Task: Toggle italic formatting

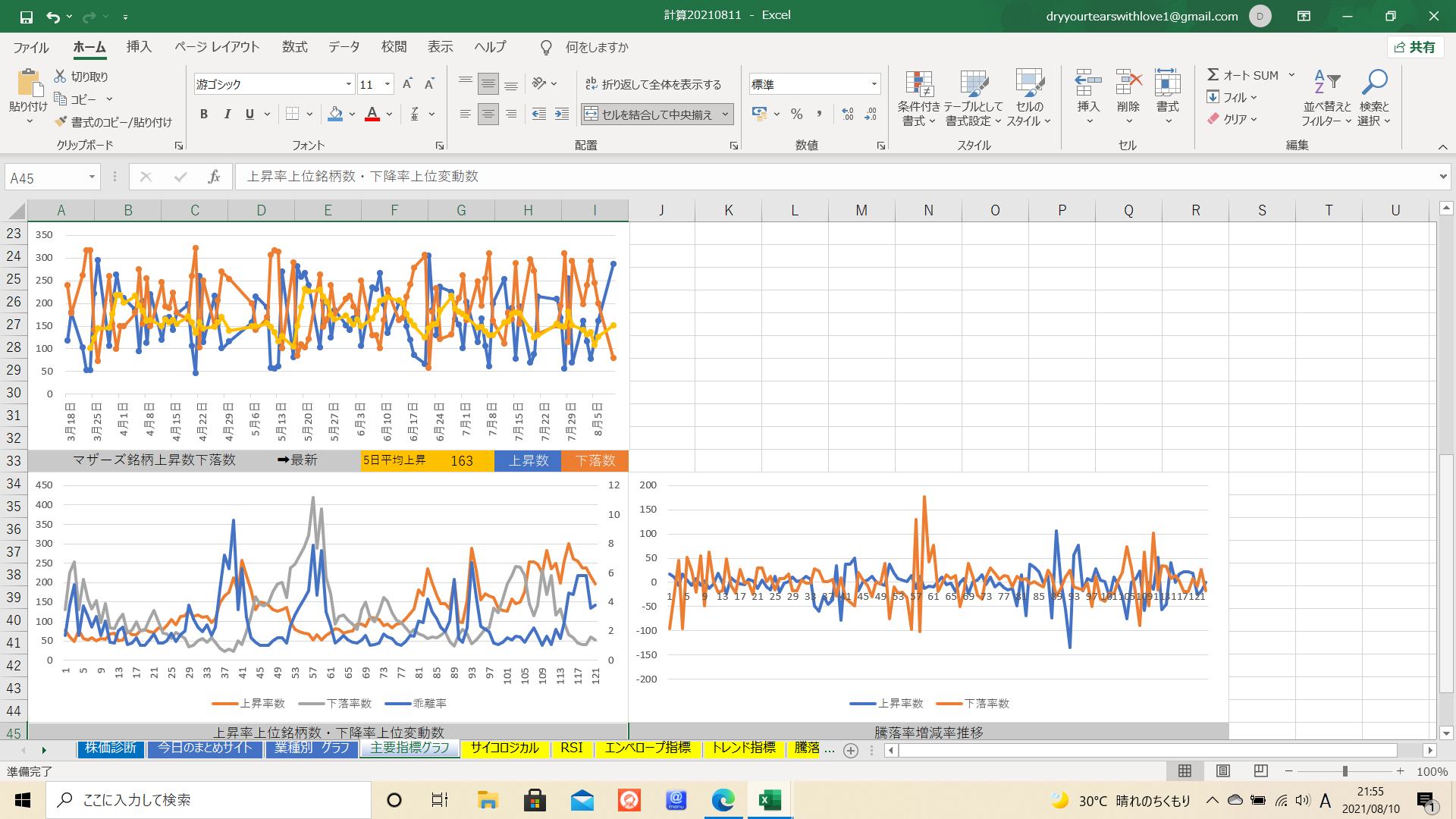Action: tap(227, 115)
